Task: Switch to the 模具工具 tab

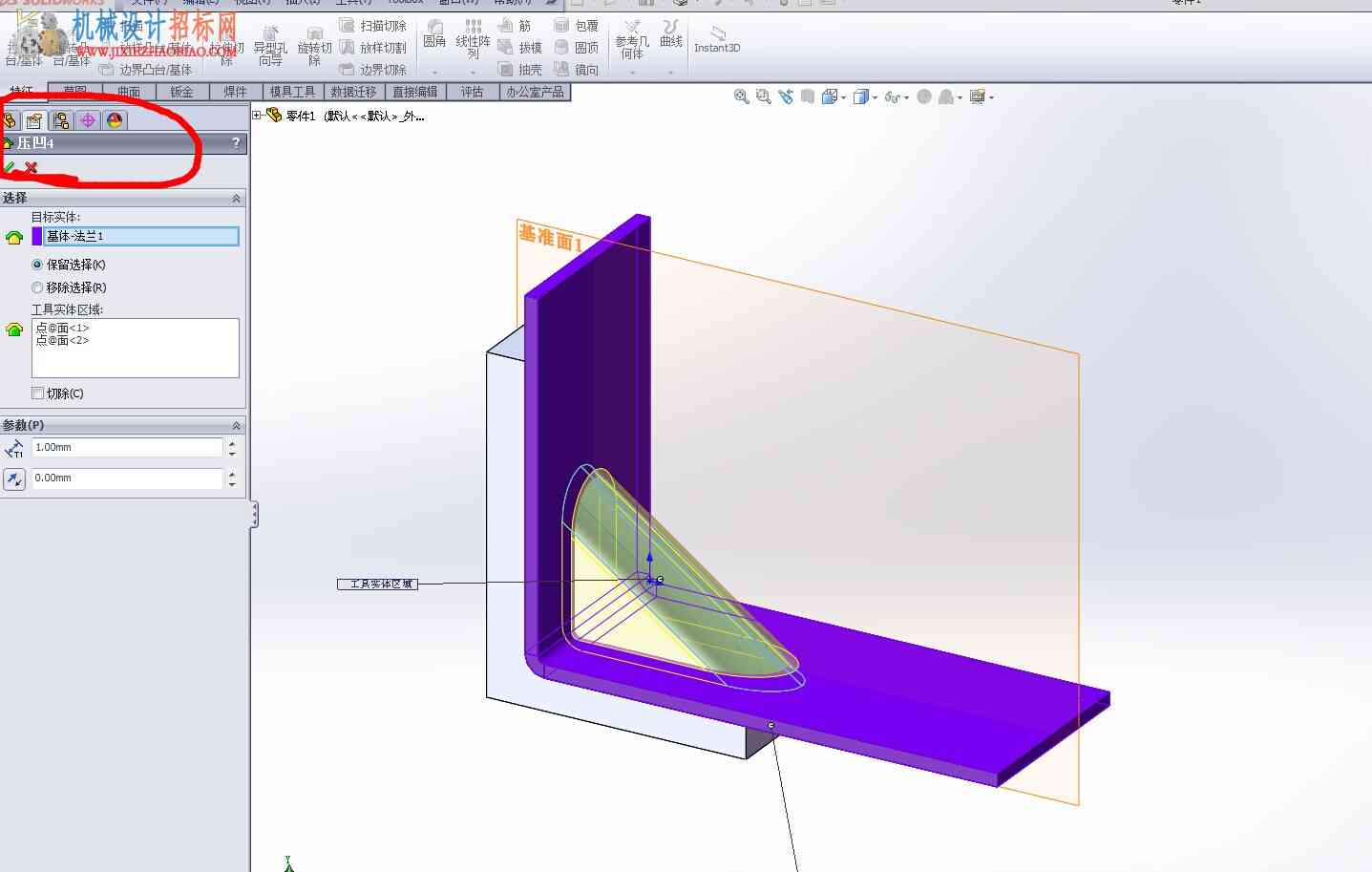Action: click(x=292, y=92)
